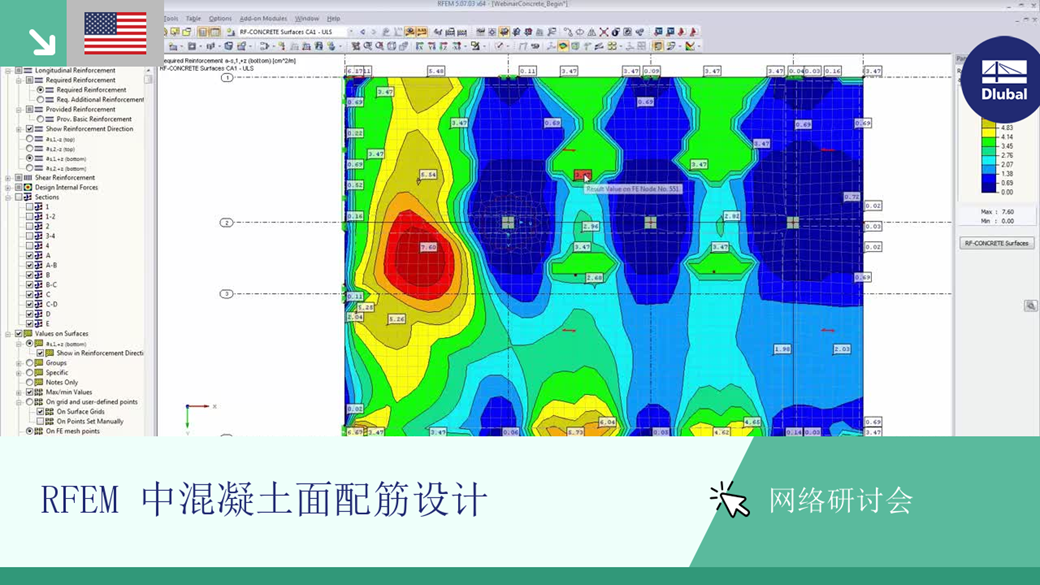Image resolution: width=1040 pixels, height=585 pixels.
Task: Click the red X icon in top toolbar
Action: [604, 31]
